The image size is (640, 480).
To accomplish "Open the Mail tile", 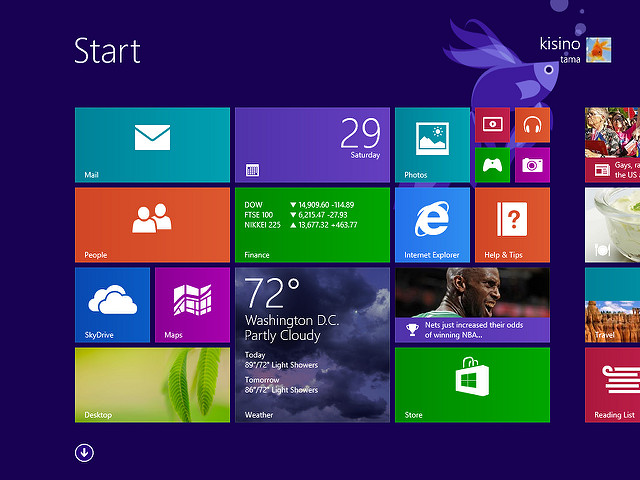I will coord(152,145).
